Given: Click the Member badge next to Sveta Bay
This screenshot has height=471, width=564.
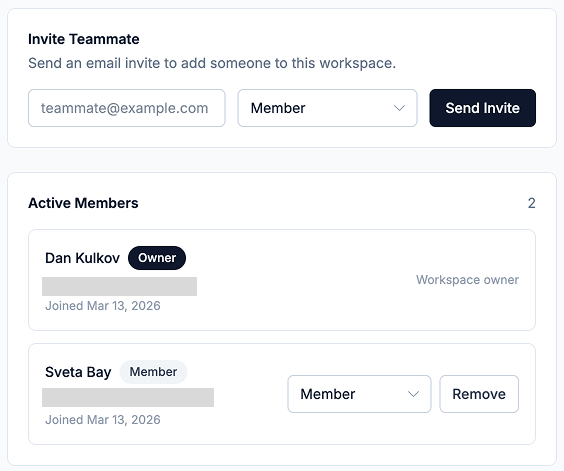Looking at the screenshot, I should 153,372.
